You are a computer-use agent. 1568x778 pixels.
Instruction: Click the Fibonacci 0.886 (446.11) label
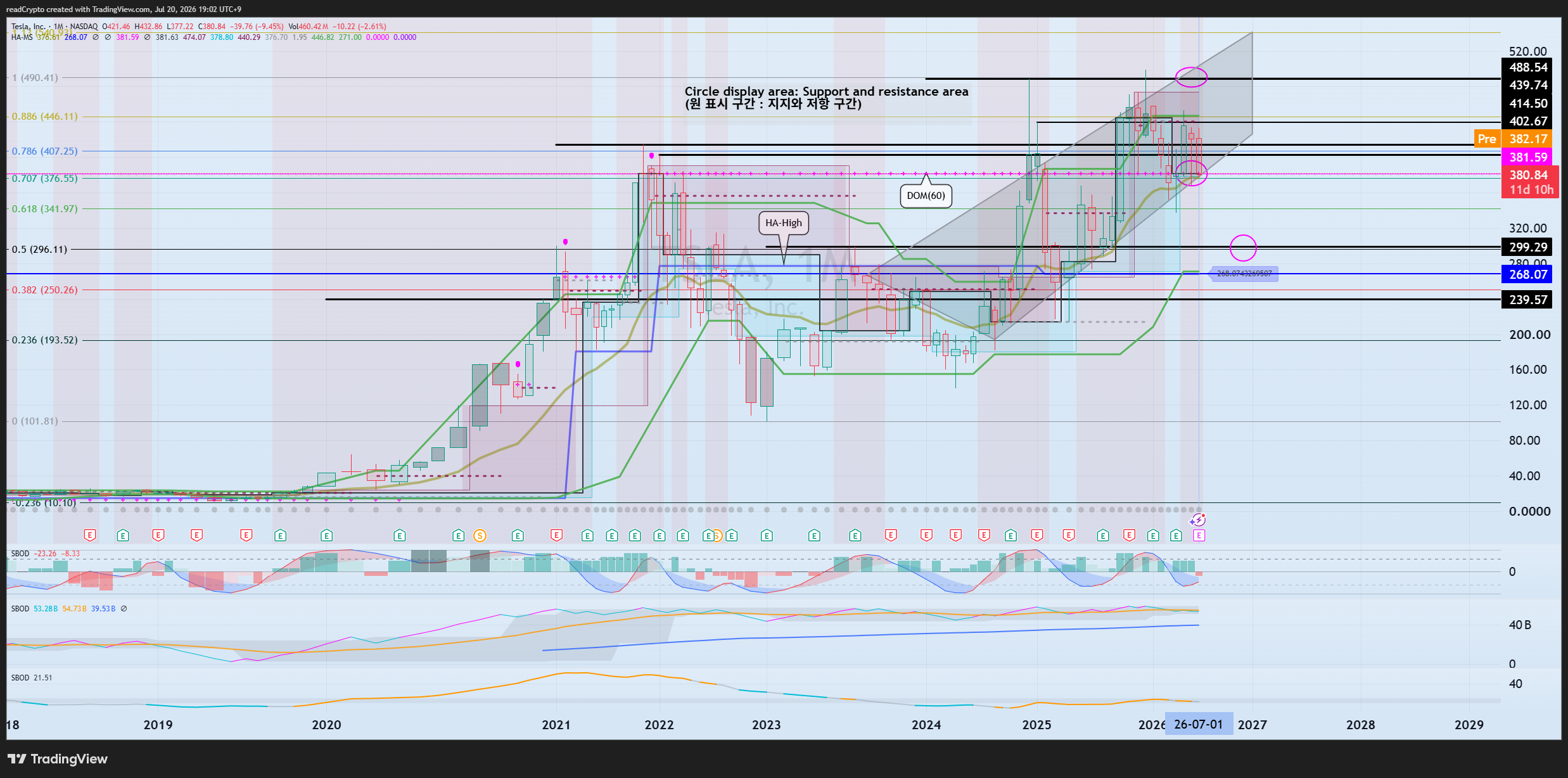click(45, 117)
